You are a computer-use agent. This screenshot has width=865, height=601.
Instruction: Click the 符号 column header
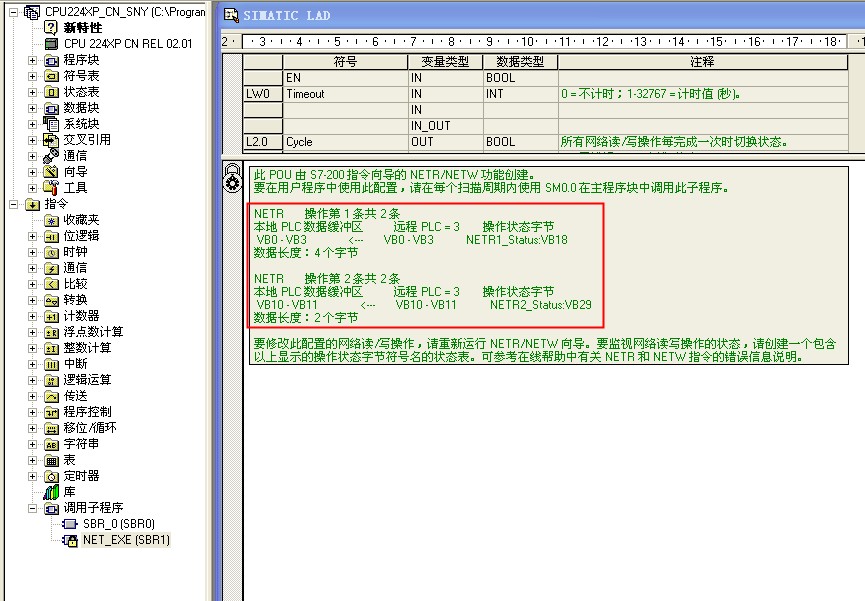pyautogui.click(x=345, y=62)
